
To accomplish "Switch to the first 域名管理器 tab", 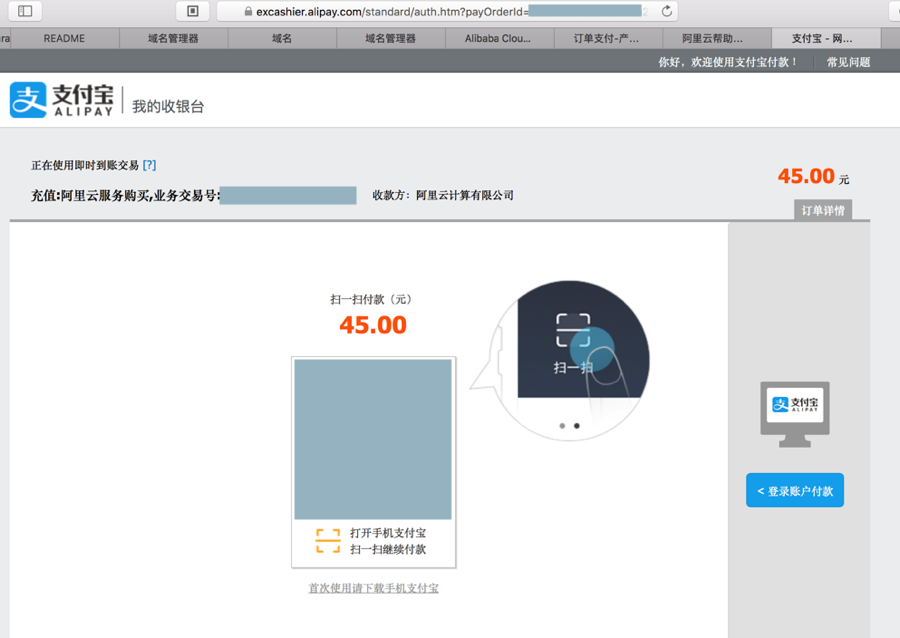I will [x=173, y=38].
